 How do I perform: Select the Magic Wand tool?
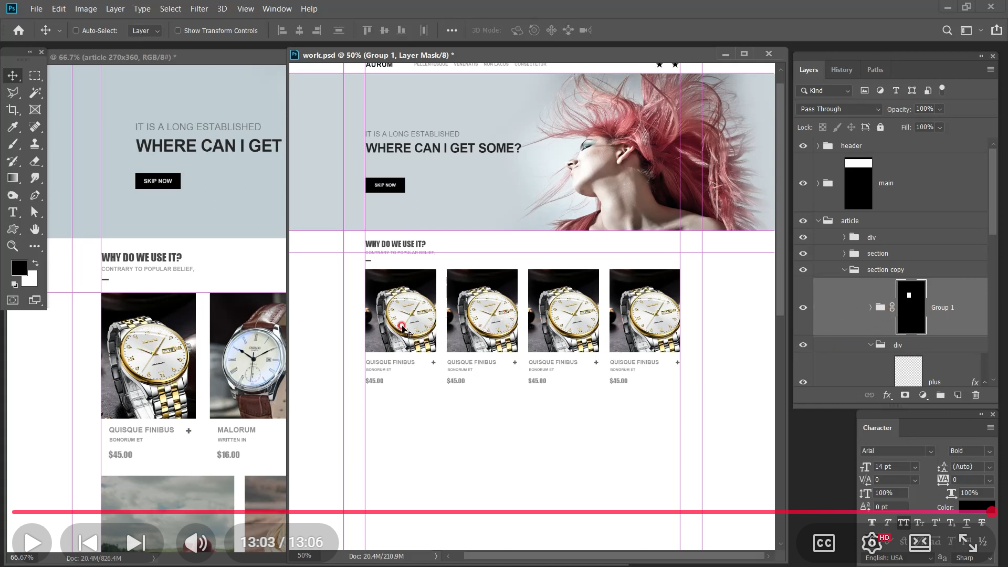pyautogui.click(x=35, y=93)
